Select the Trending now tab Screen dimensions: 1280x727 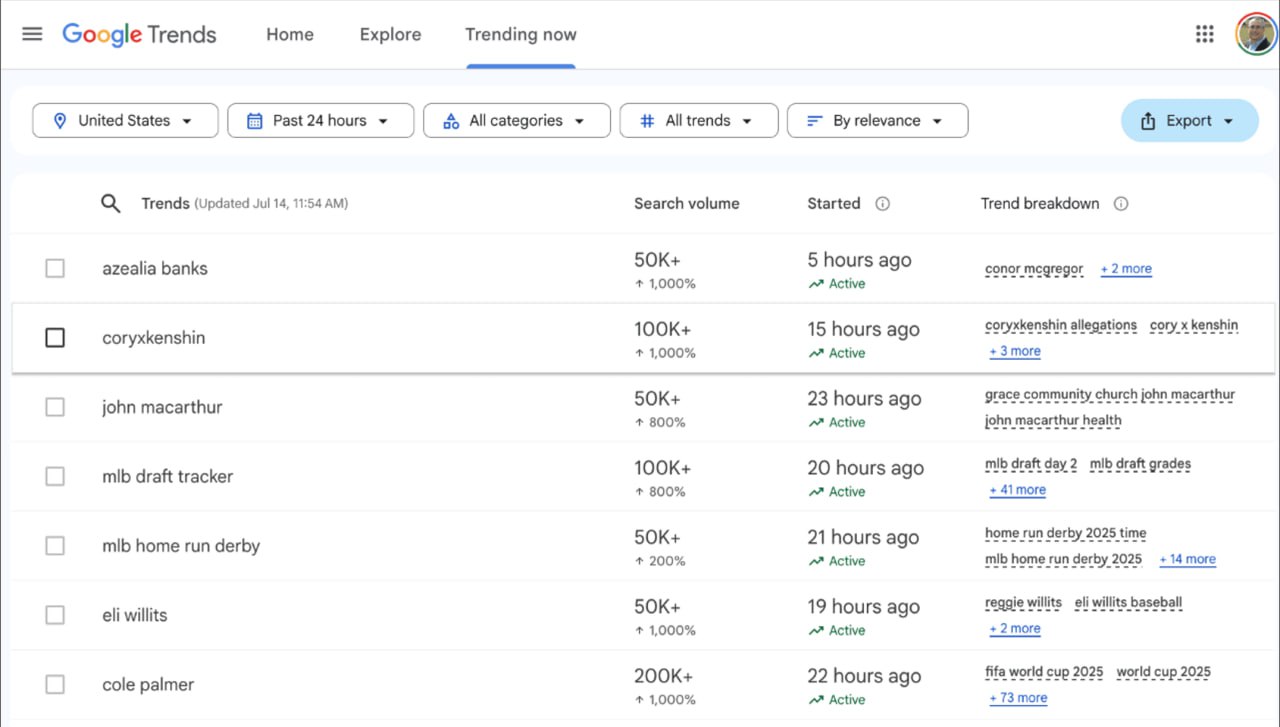(521, 34)
